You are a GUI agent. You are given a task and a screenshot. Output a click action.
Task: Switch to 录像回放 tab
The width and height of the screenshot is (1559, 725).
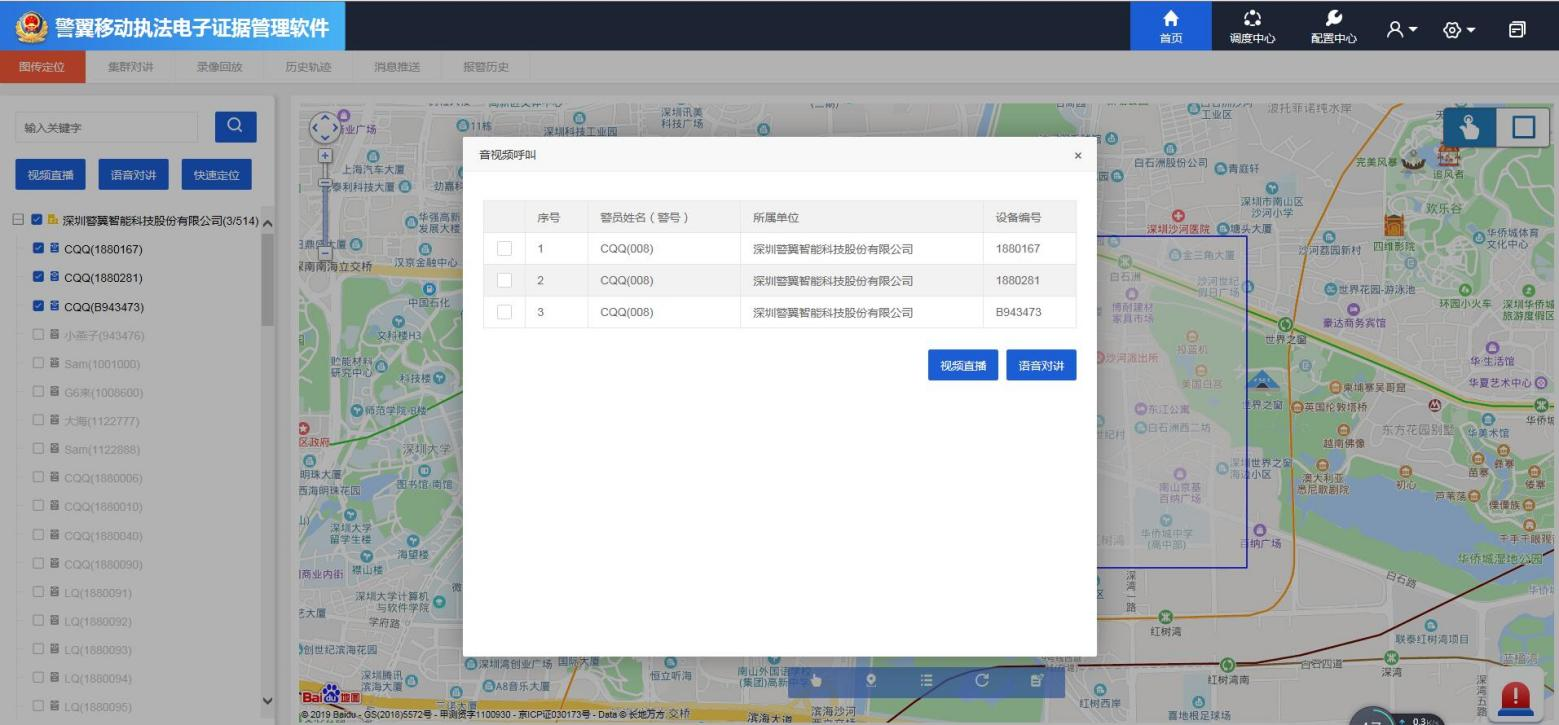(219, 67)
